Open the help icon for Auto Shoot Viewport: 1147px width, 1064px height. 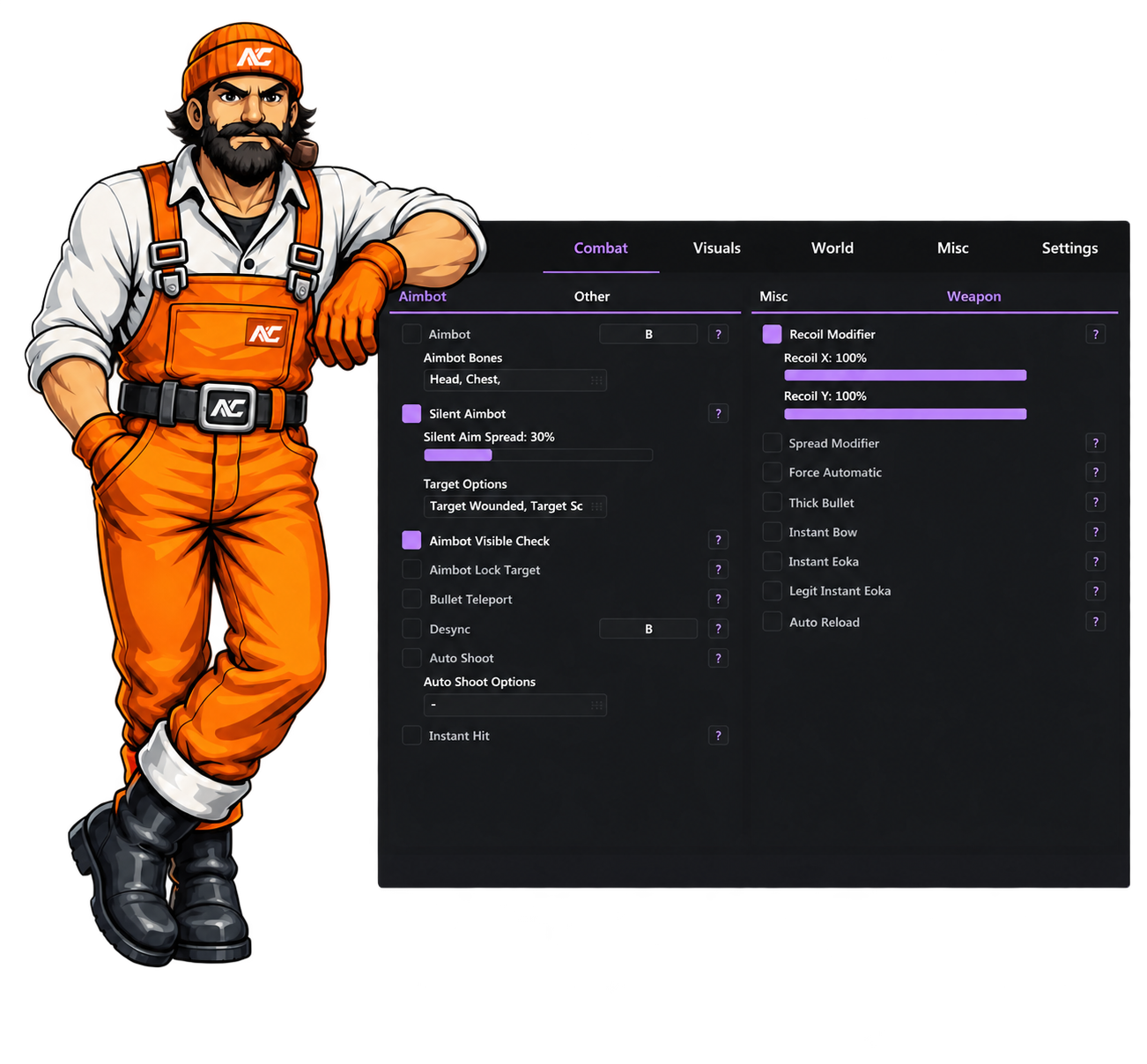pyautogui.click(x=718, y=658)
